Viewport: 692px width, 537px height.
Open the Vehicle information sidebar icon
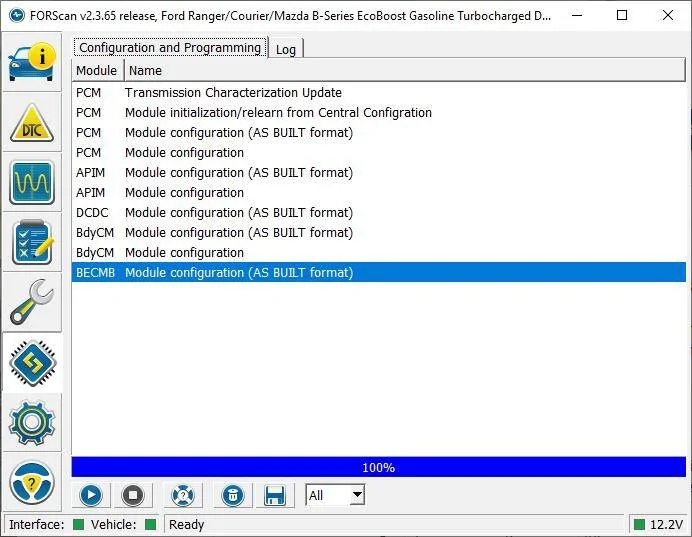coord(32,62)
